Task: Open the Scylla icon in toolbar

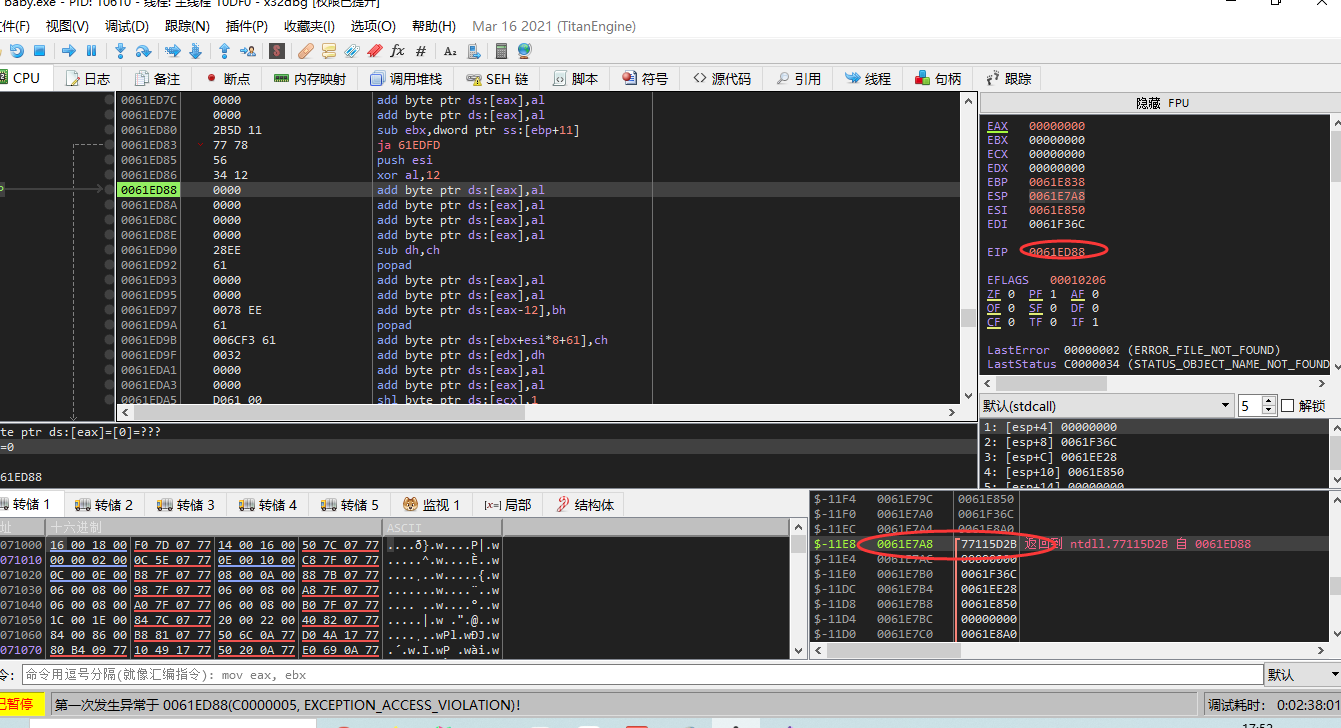Action: pos(277,51)
